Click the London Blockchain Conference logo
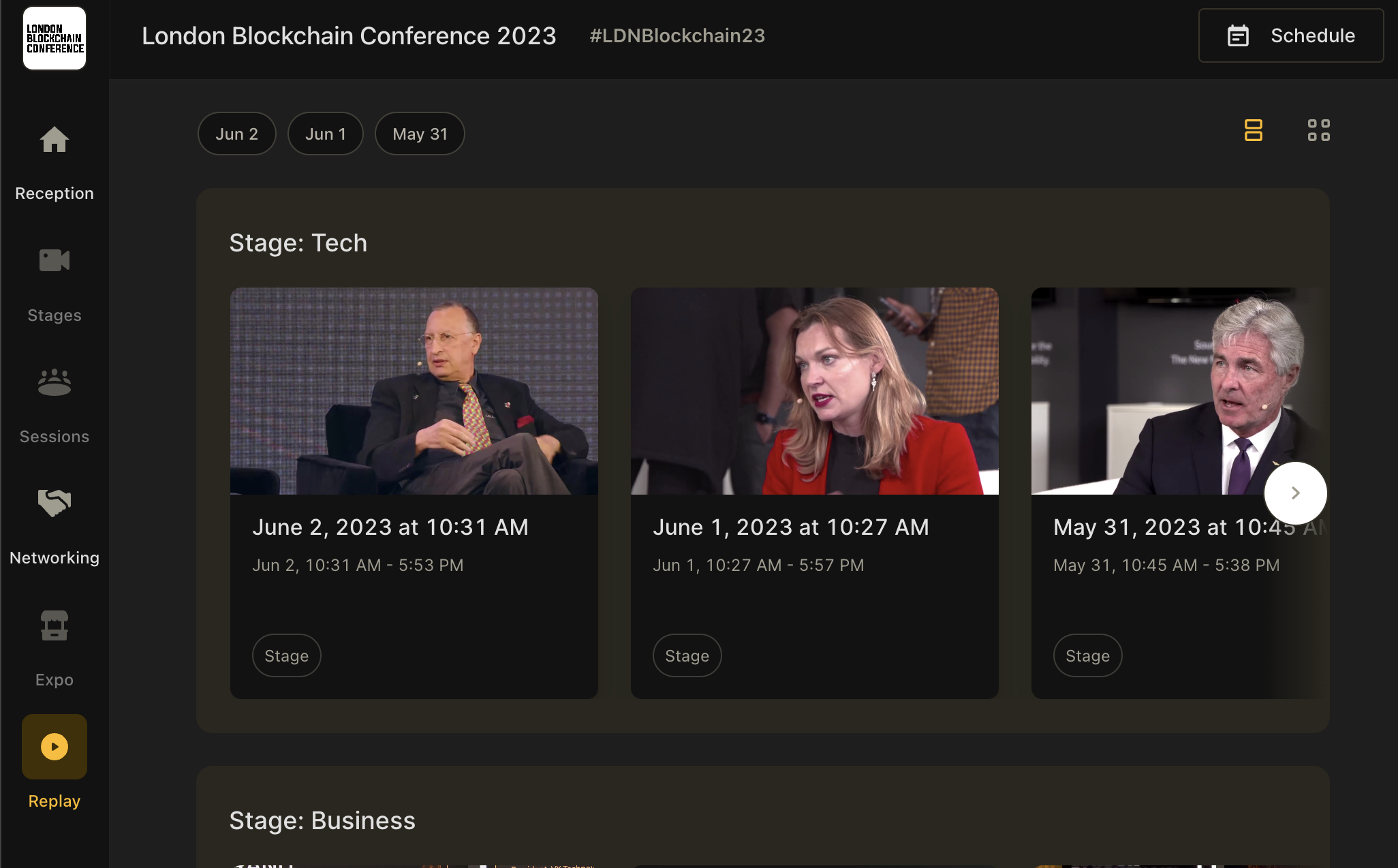This screenshot has width=1398, height=868. [x=55, y=38]
